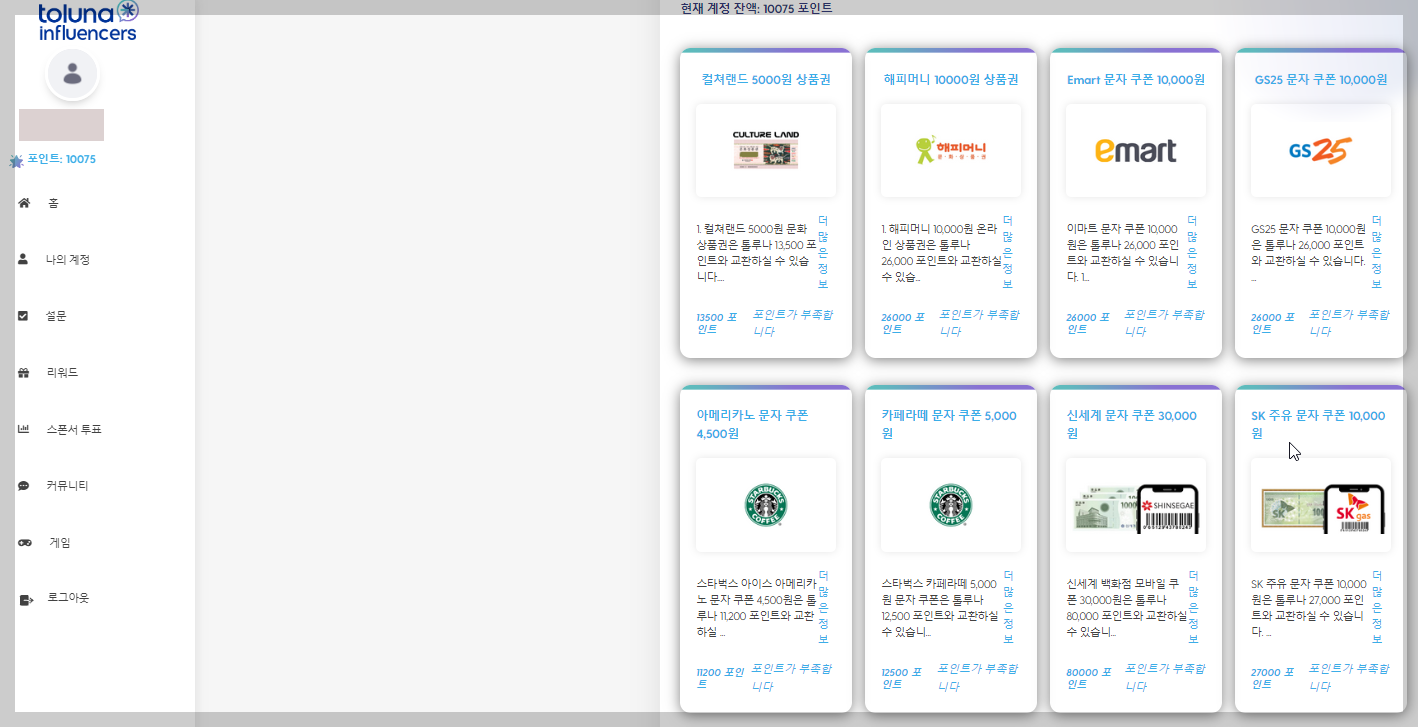
Task: Go to 홈 in sidebar menu
Action: coord(53,203)
